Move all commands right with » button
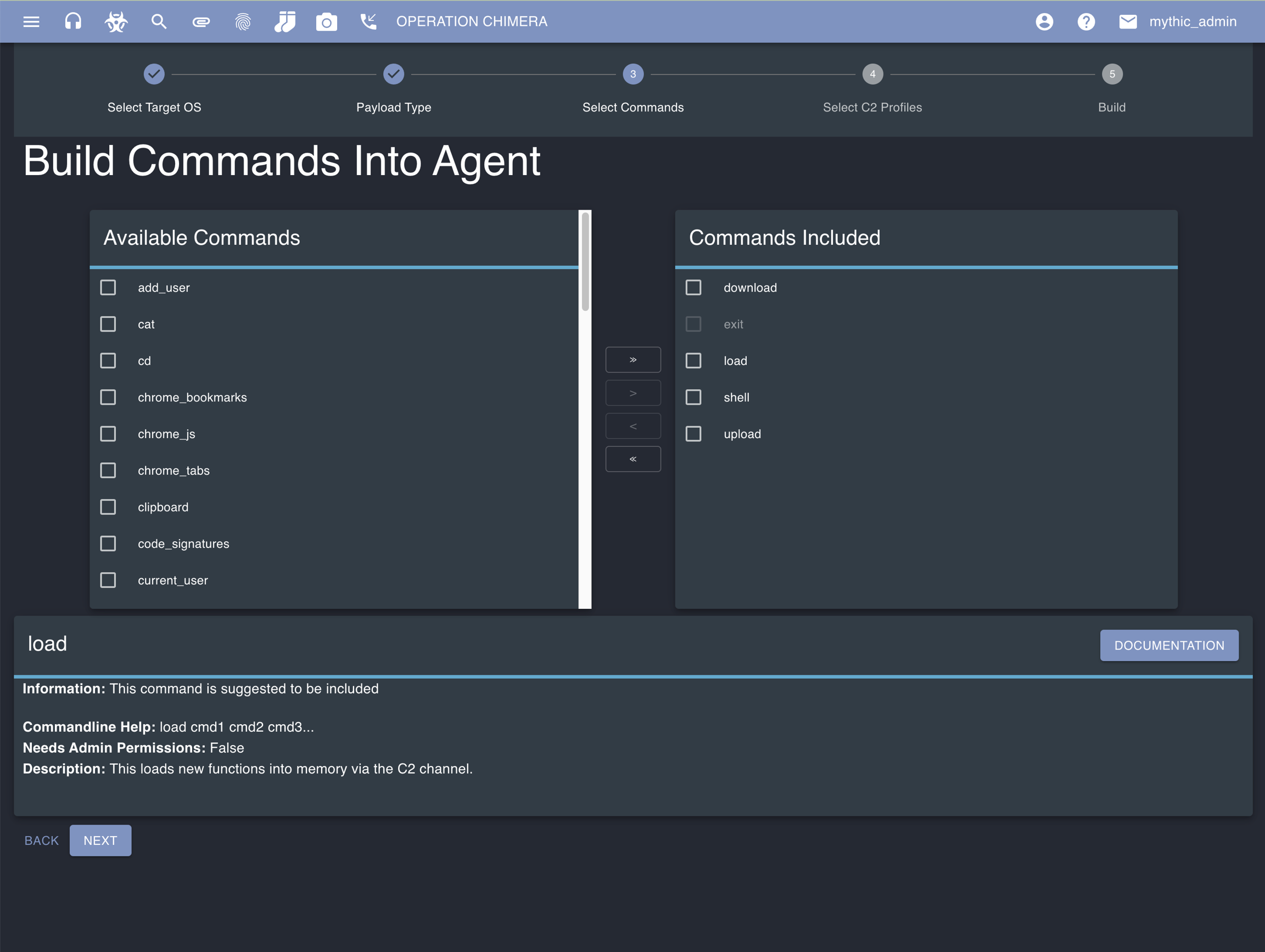Image resolution: width=1265 pixels, height=952 pixels. coord(633,360)
